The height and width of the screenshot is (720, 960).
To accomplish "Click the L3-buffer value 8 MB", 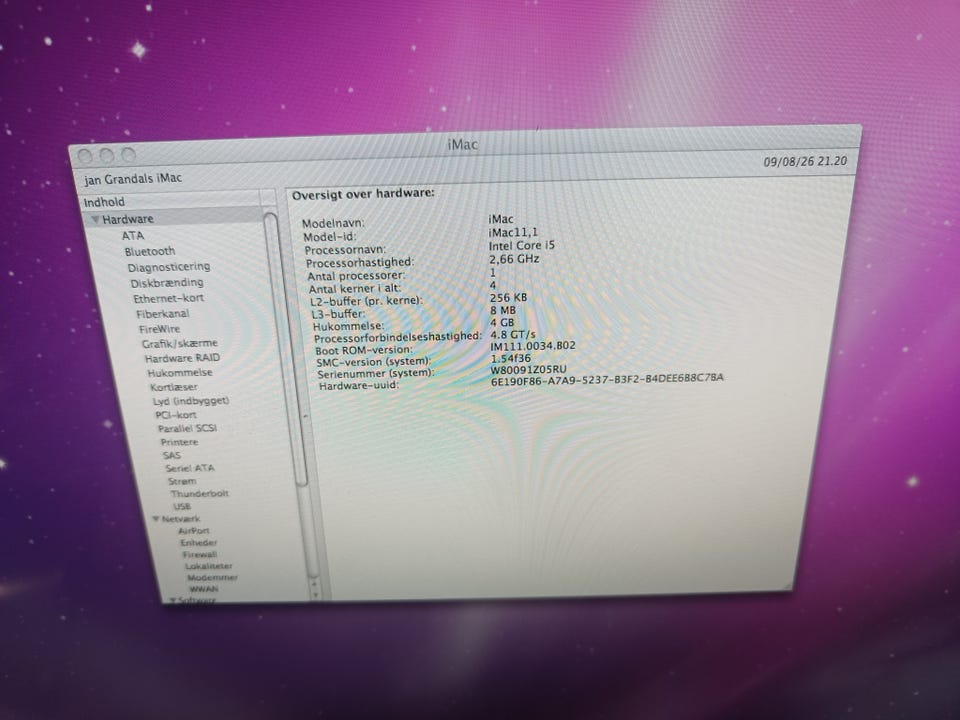I will coord(503,310).
